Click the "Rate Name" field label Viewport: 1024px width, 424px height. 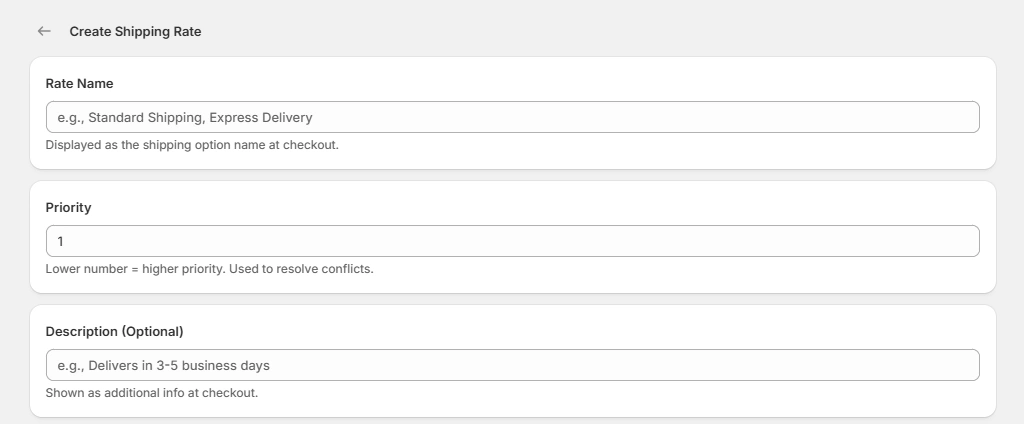click(x=79, y=84)
